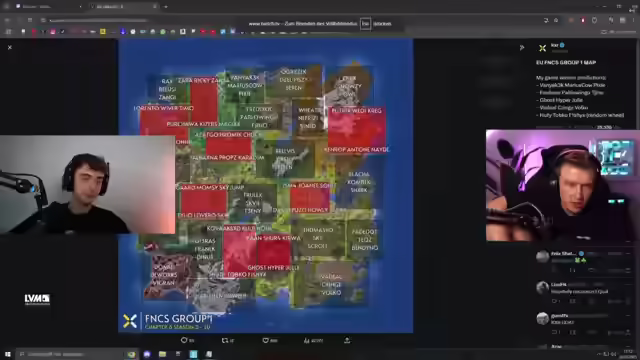Image resolution: width=640 pixels, height=360 pixels.
Task: Switch to the first browser tab
Action: [x=48, y=7]
